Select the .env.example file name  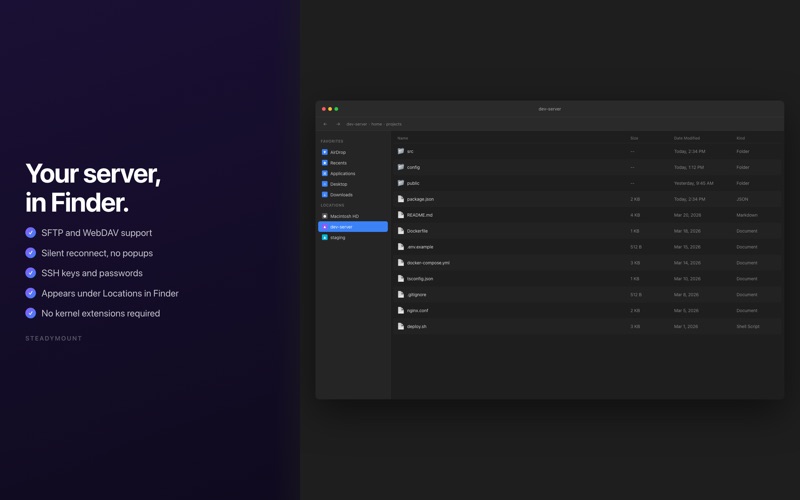[x=420, y=247]
